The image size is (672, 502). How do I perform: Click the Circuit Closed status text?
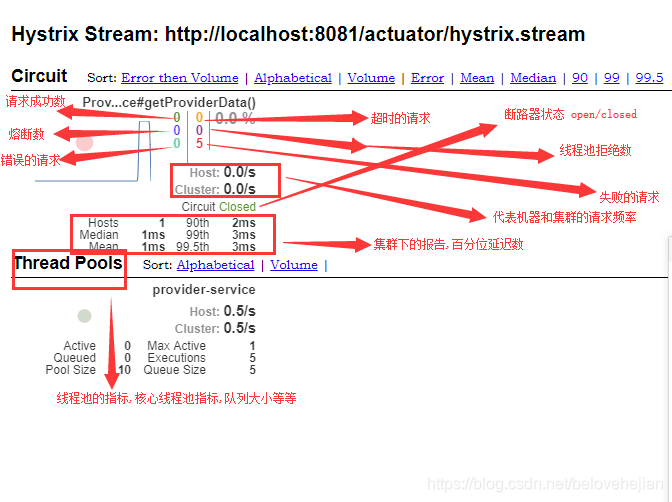(x=219, y=207)
